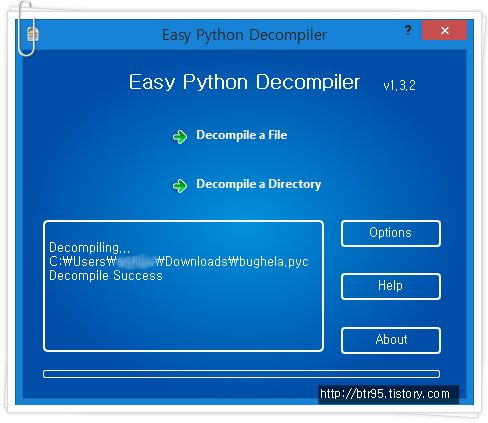Click the green arrow beside Decompile a File
The height and width of the screenshot is (423, 488).
tap(180, 136)
